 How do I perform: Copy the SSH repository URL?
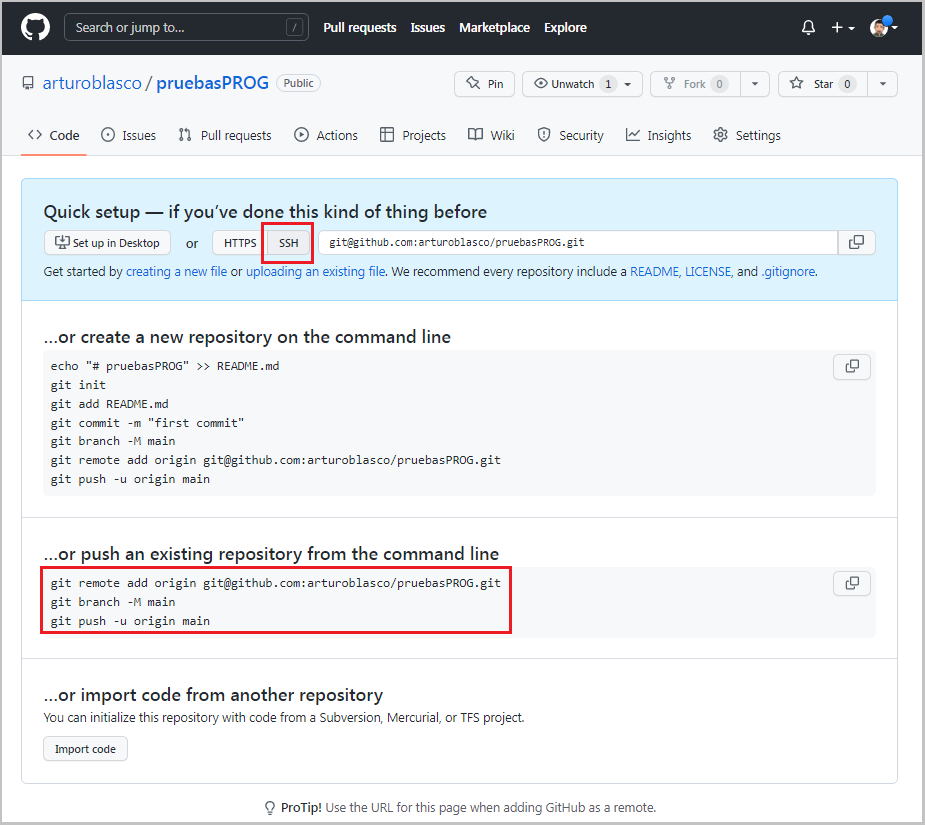tap(856, 242)
